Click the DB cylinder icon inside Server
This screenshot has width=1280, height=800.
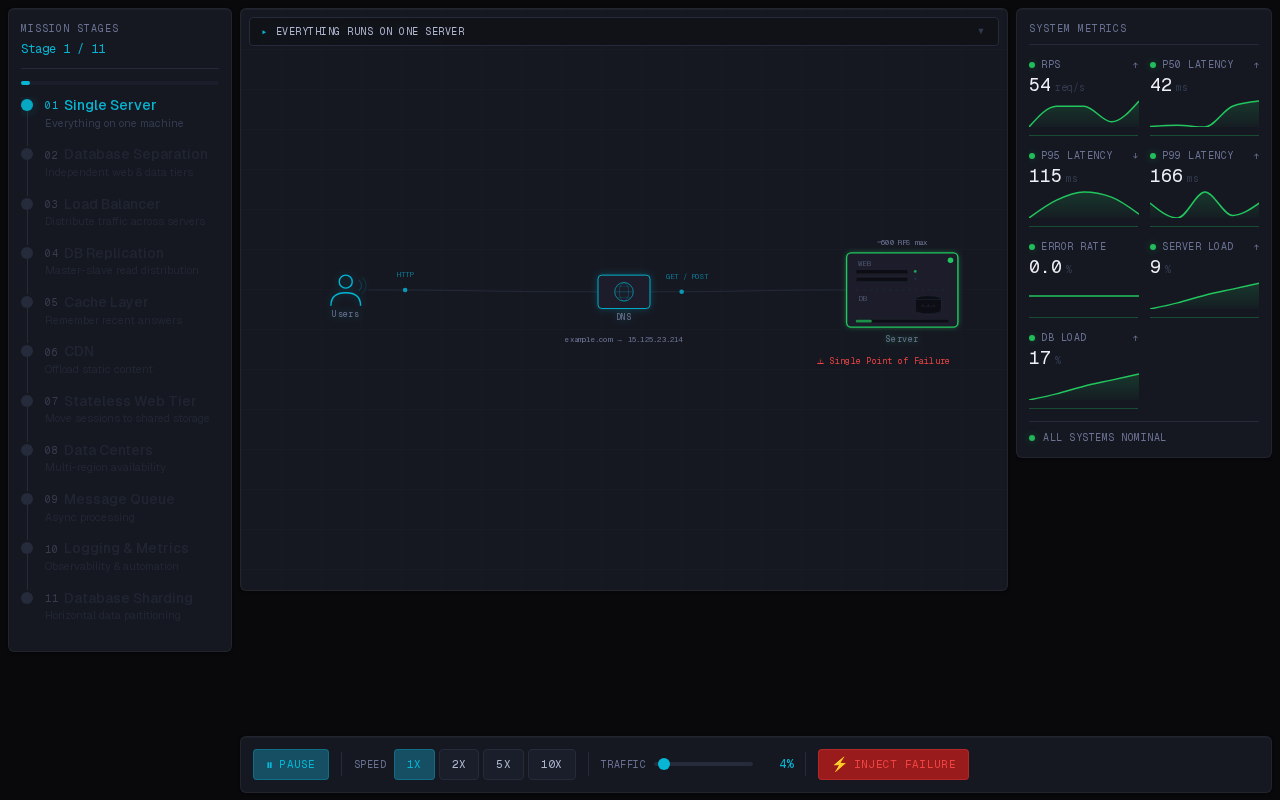click(x=928, y=304)
